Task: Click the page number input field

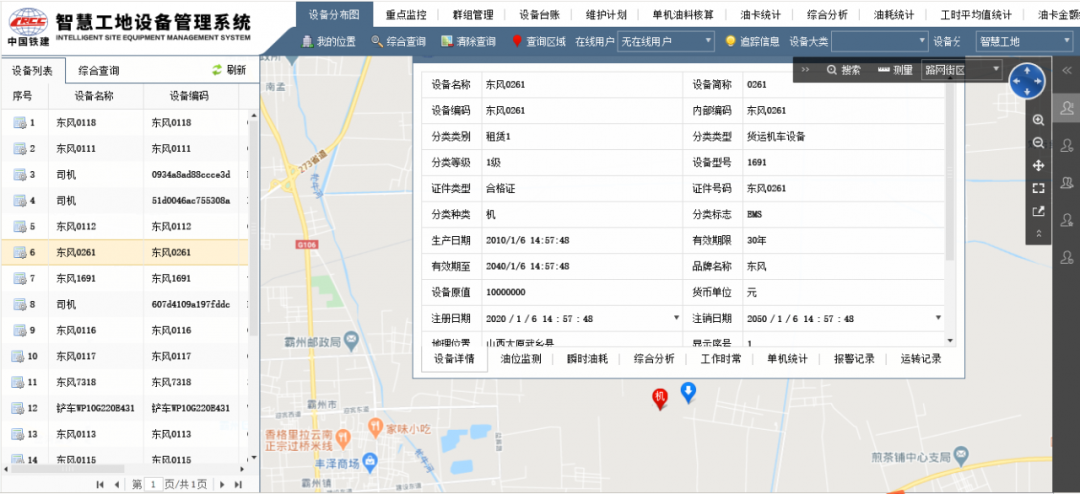Action: pyautogui.click(x=154, y=484)
